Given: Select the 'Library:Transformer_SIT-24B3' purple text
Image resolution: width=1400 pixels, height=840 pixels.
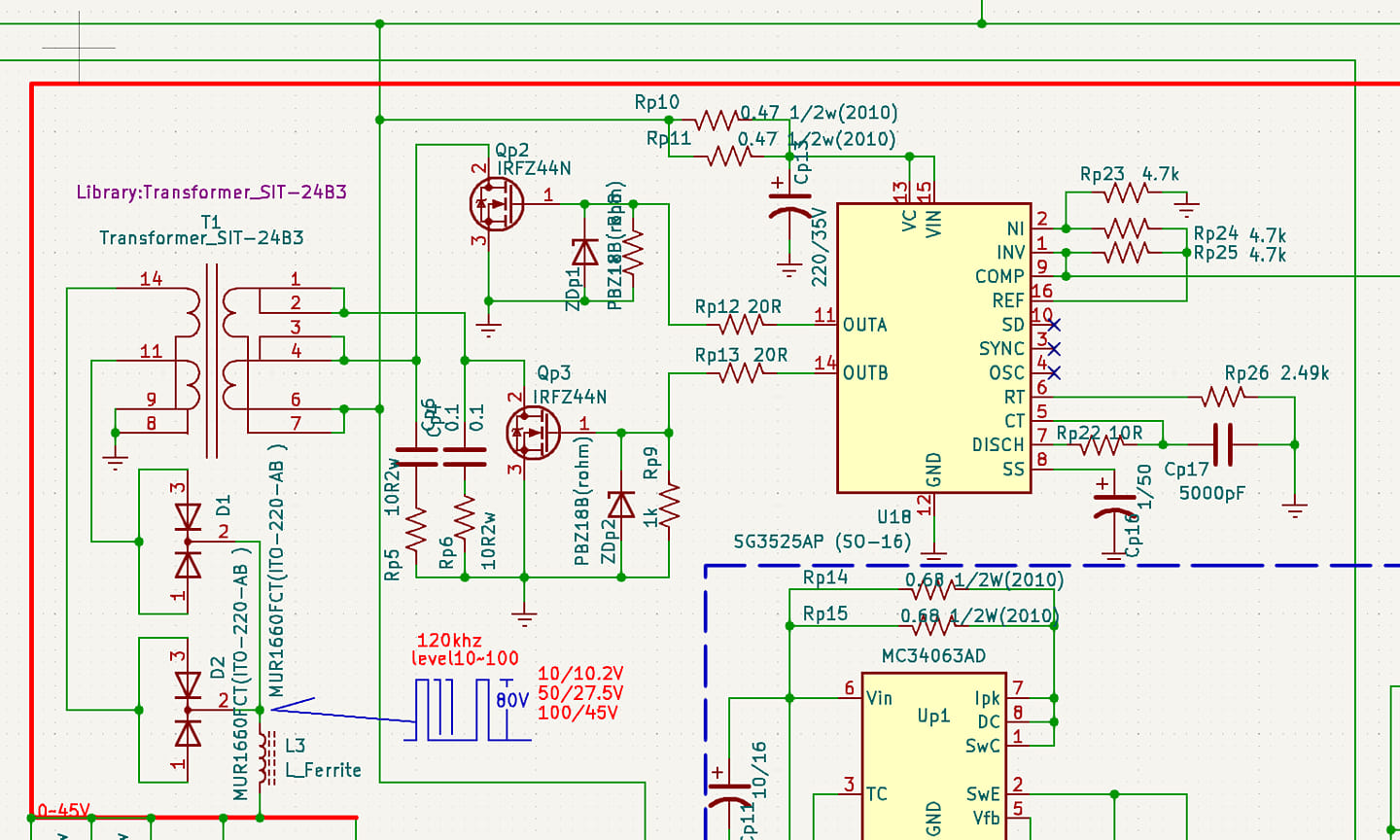Looking at the screenshot, I should [x=211, y=192].
